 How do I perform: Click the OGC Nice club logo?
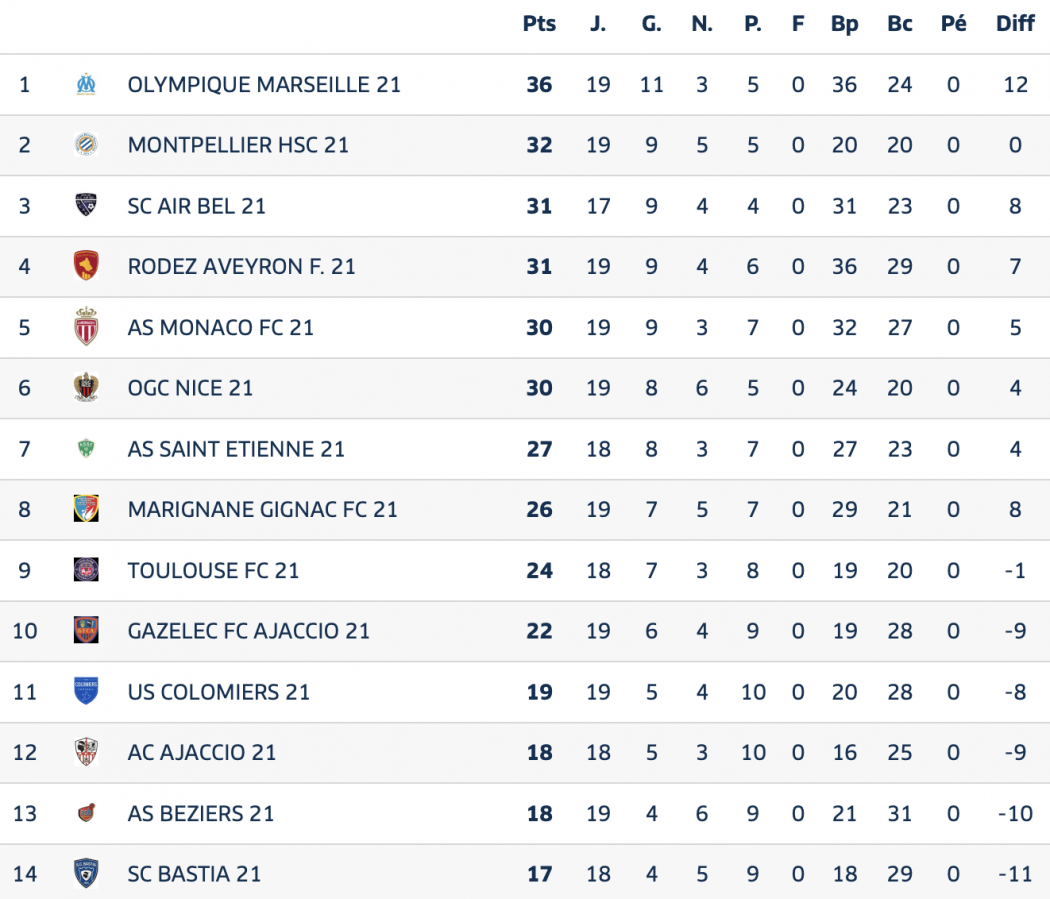pos(86,388)
